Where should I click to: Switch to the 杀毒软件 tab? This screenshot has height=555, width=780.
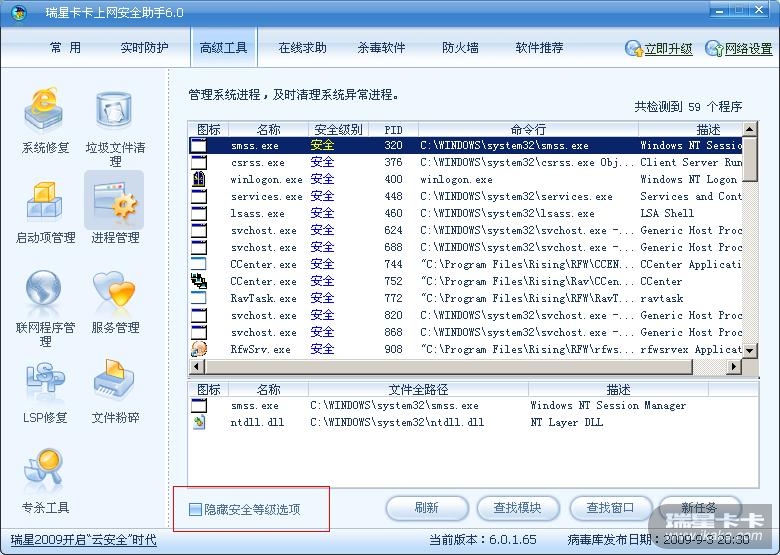[381, 48]
